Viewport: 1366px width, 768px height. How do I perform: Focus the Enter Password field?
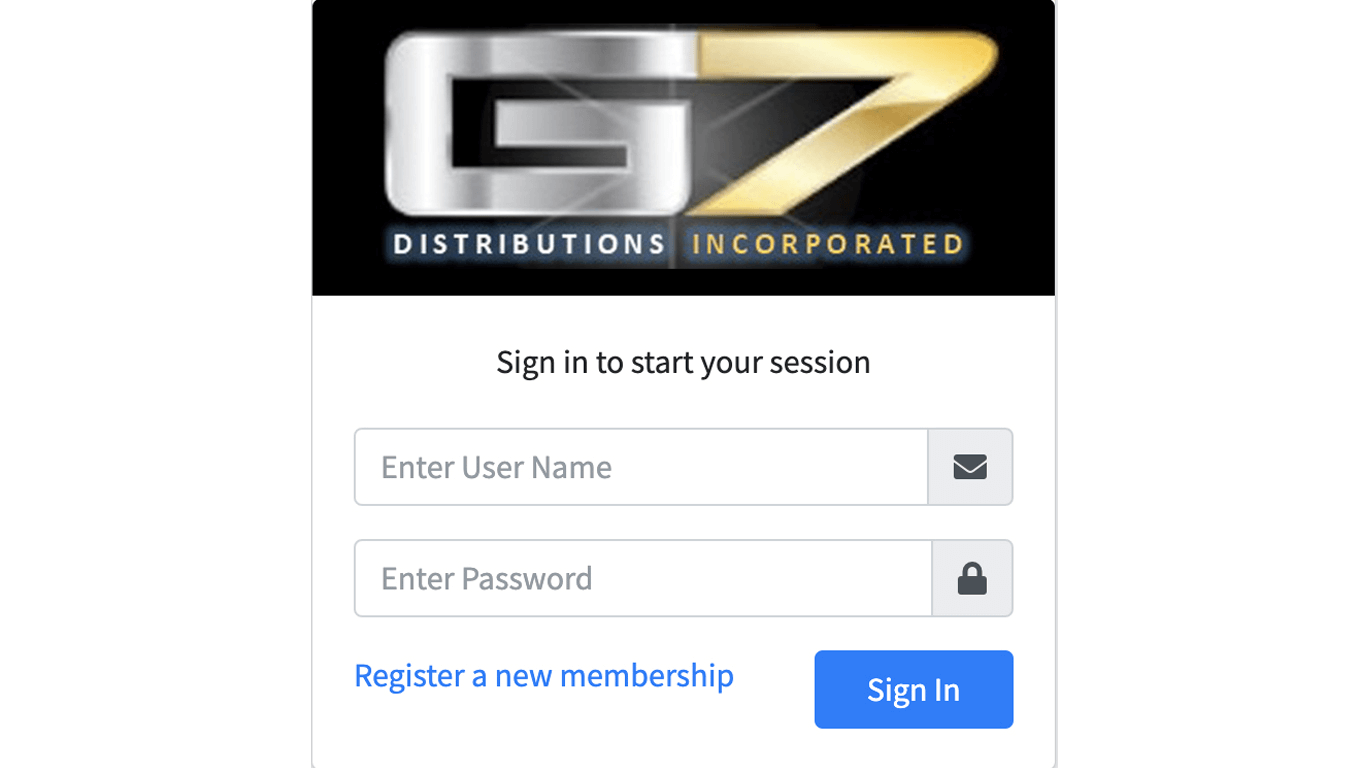[643, 579]
